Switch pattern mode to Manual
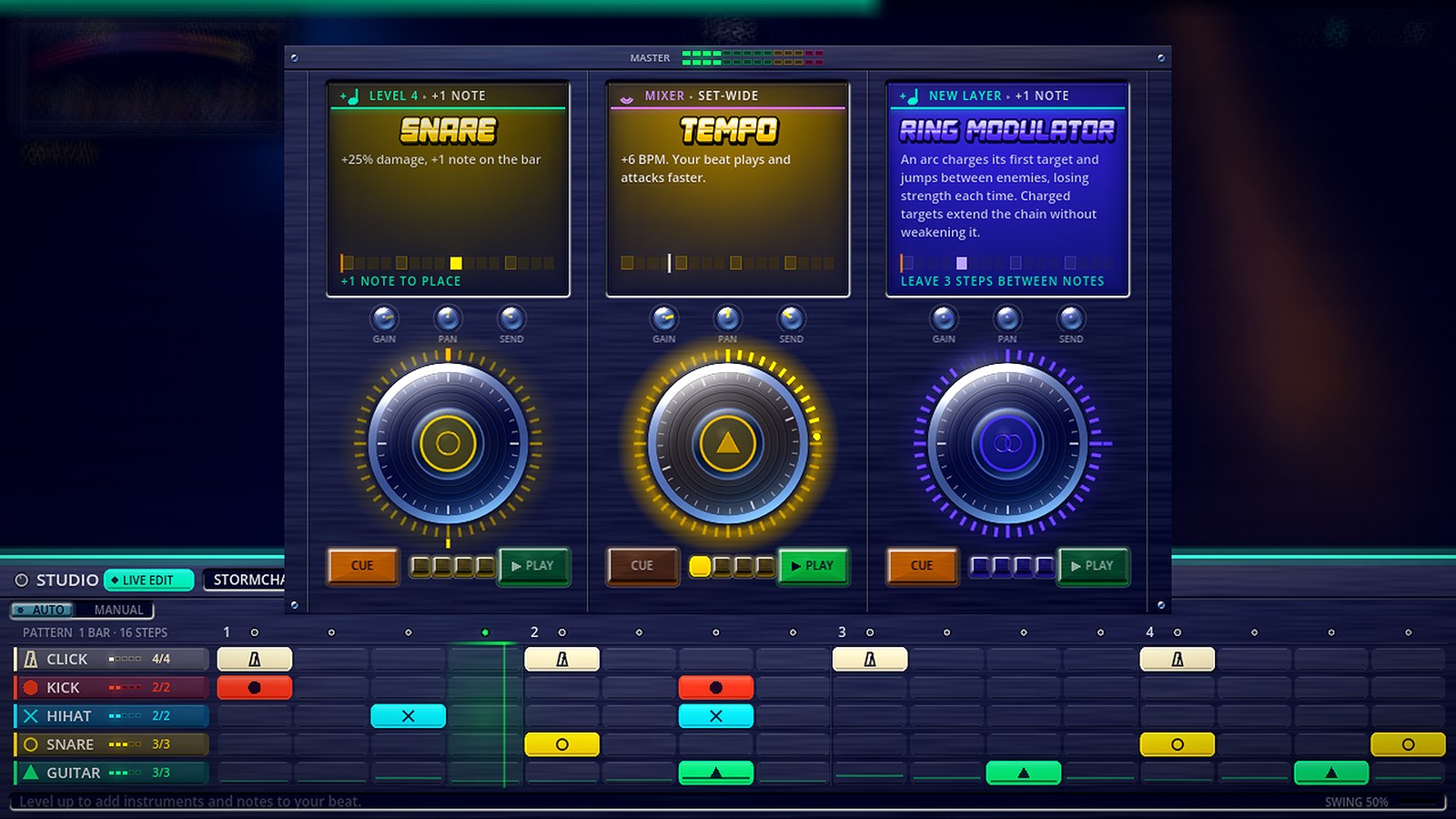The image size is (1456, 819). point(118,610)
